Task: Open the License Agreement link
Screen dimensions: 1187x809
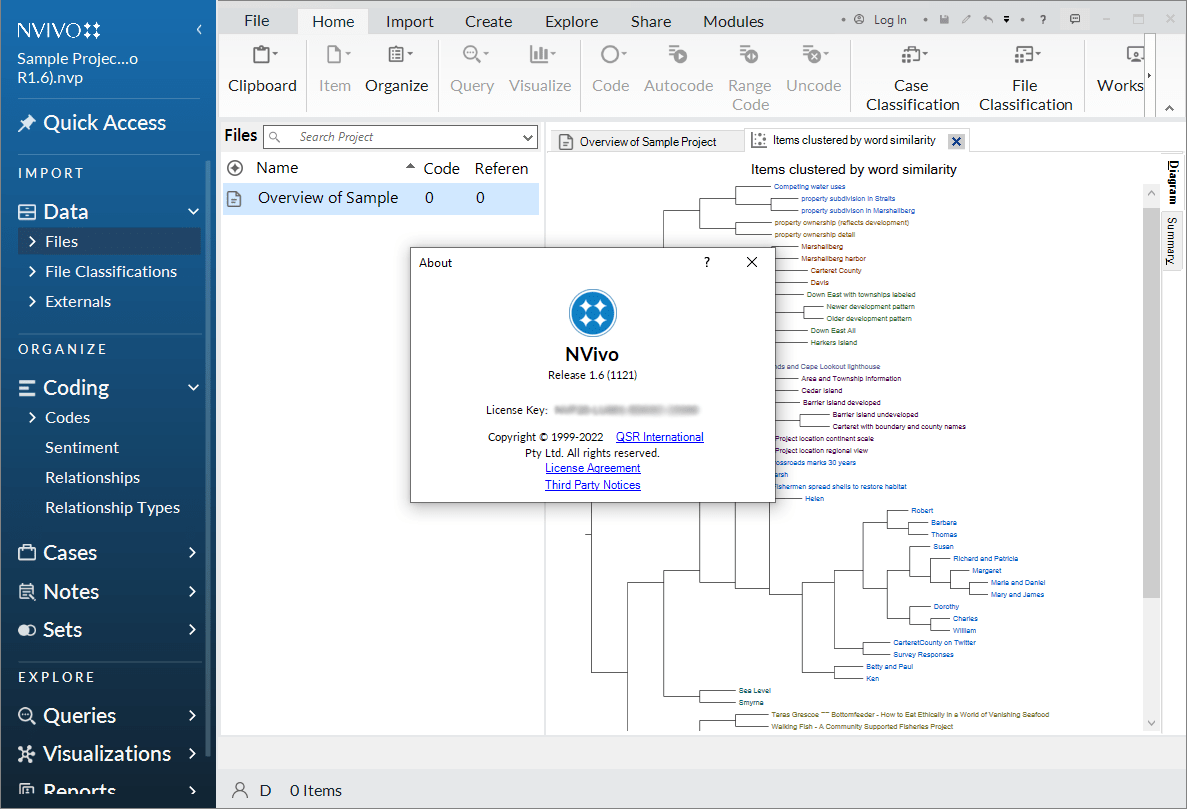Action: [x=592, y=468]
